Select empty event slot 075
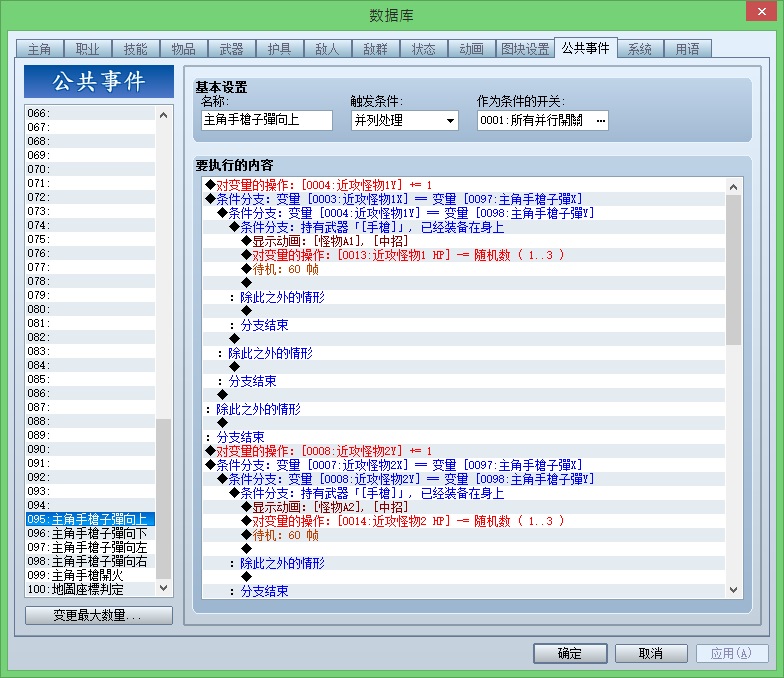The image size is (784, 678). (x=90, y=239)
